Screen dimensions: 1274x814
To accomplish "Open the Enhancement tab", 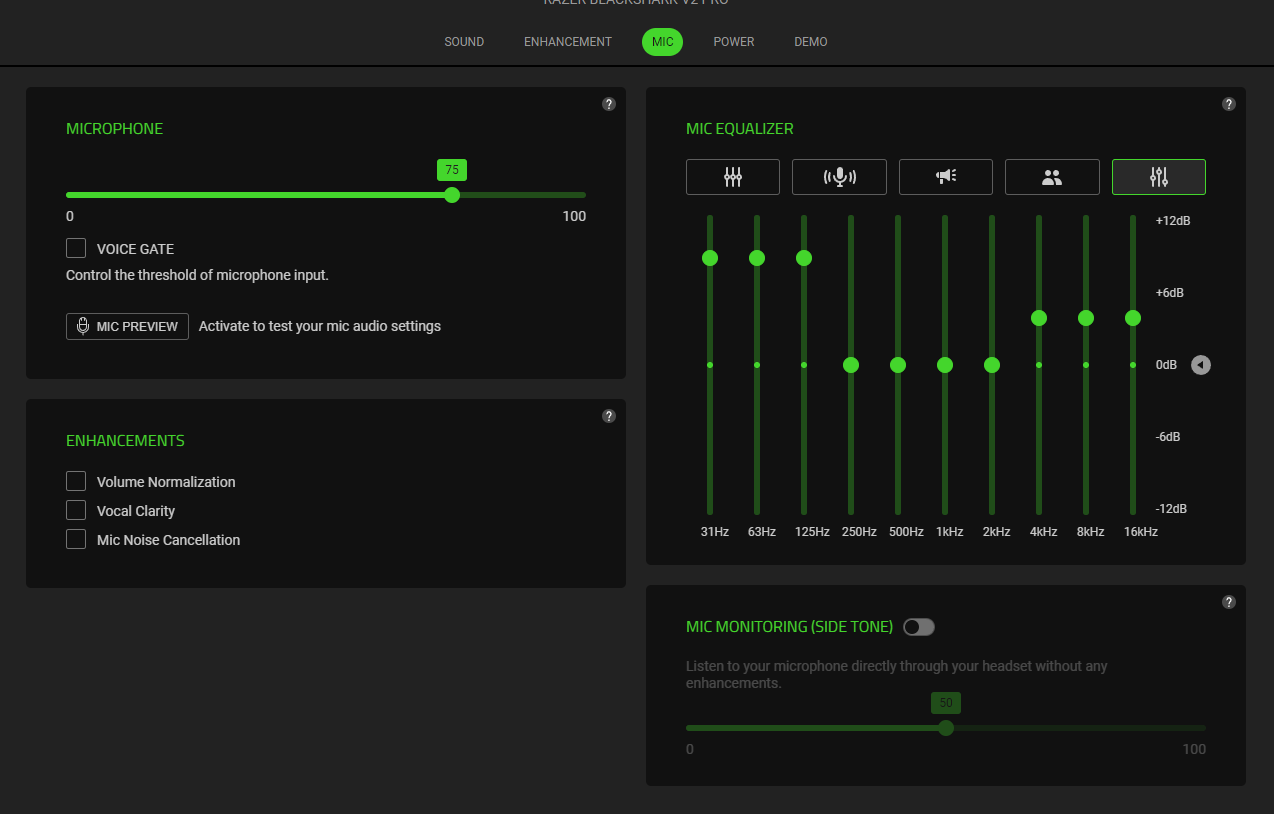I will [568, 42].
